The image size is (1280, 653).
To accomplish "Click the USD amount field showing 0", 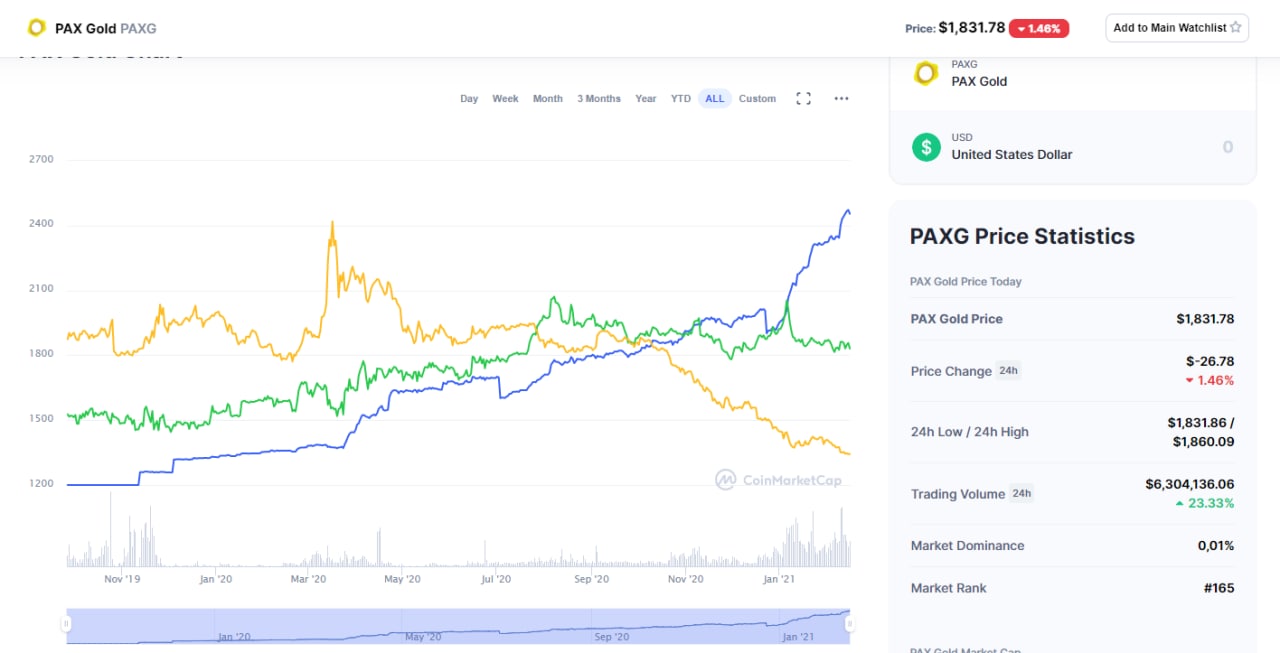I will (1227, 147).
